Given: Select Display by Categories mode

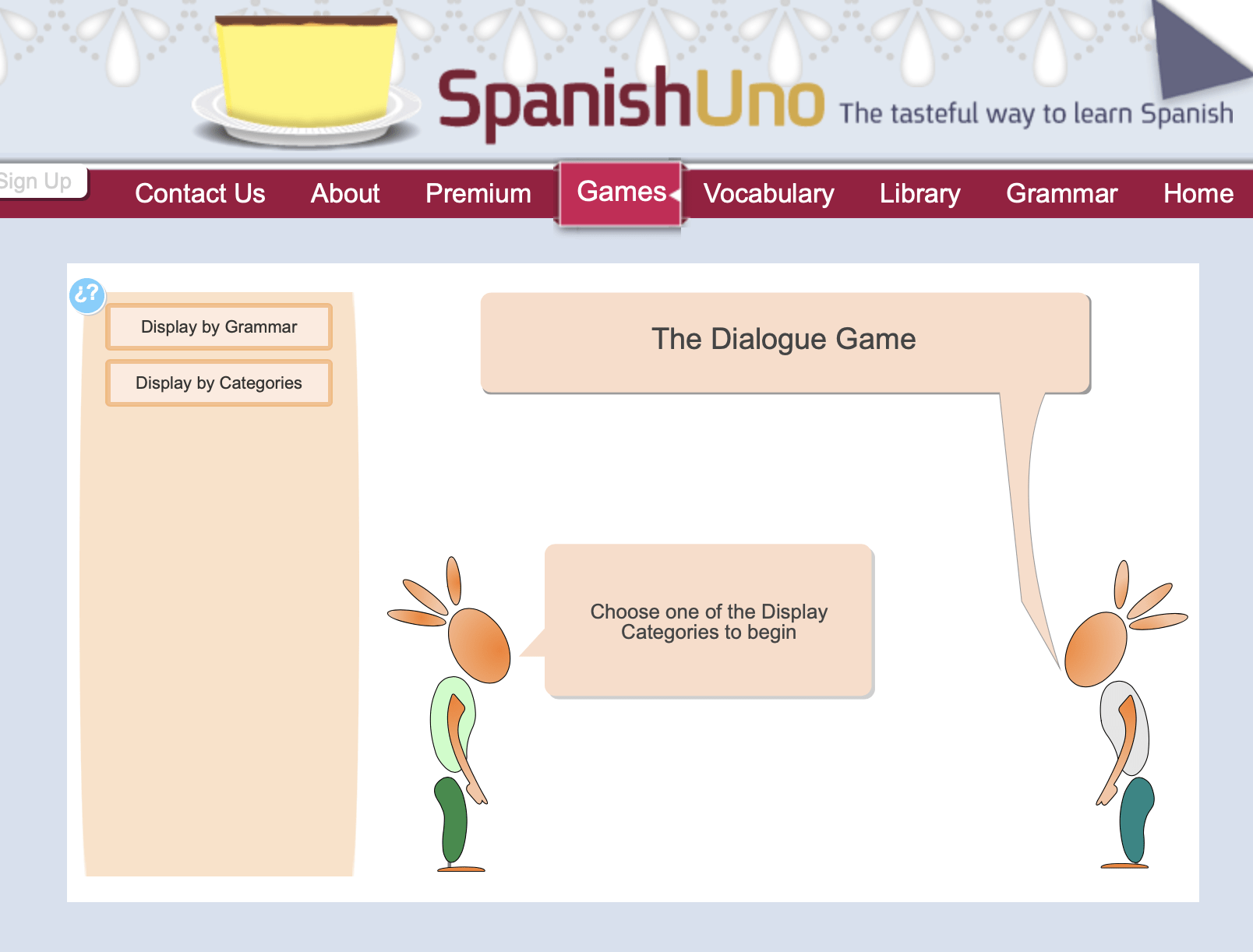Looking at the screenshot, I should pos(218,383).
